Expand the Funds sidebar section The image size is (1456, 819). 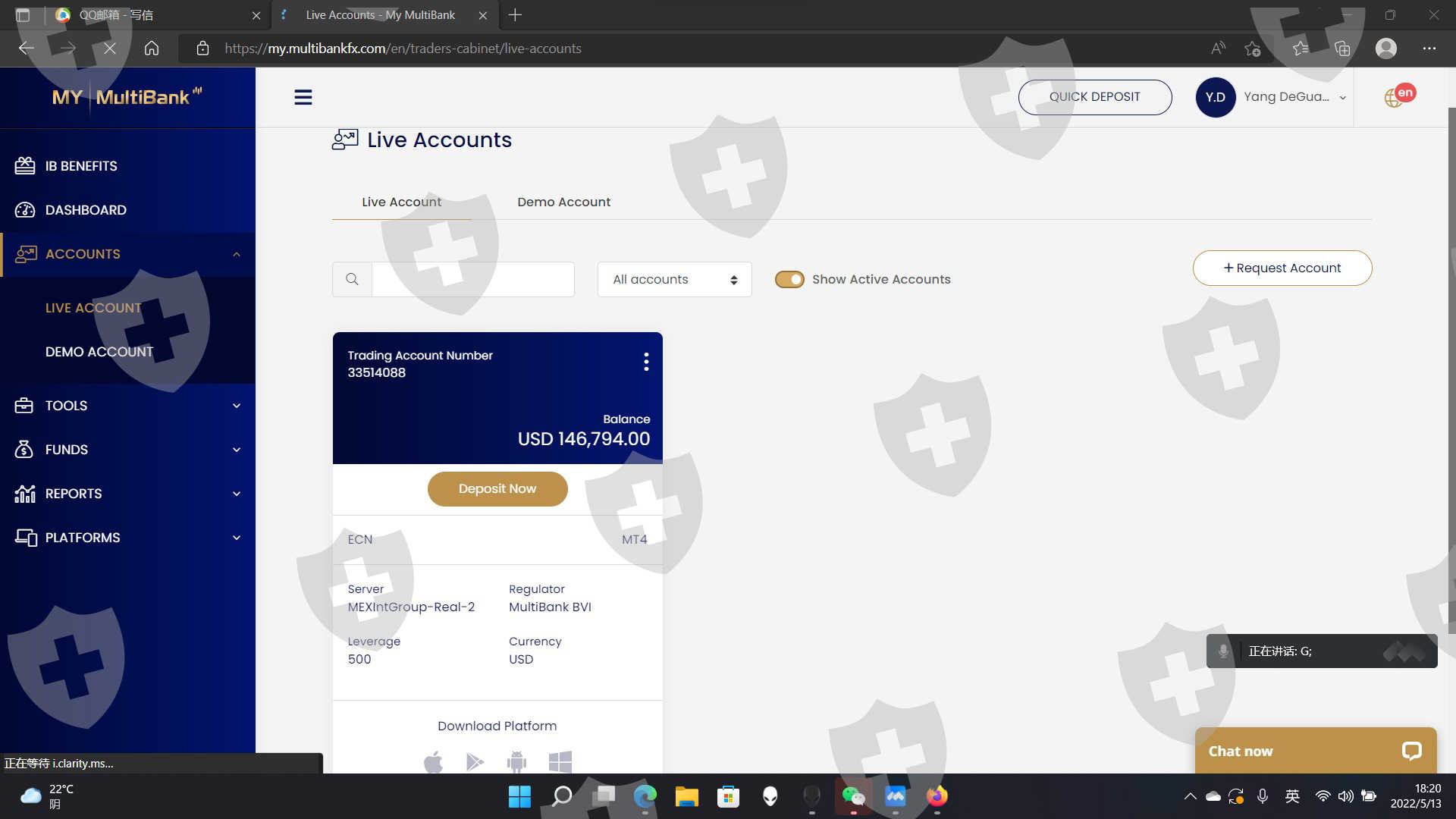(127, 450)
